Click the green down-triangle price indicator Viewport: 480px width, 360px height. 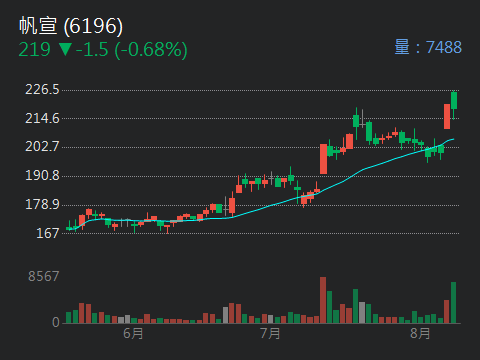[x=65, y=49]
